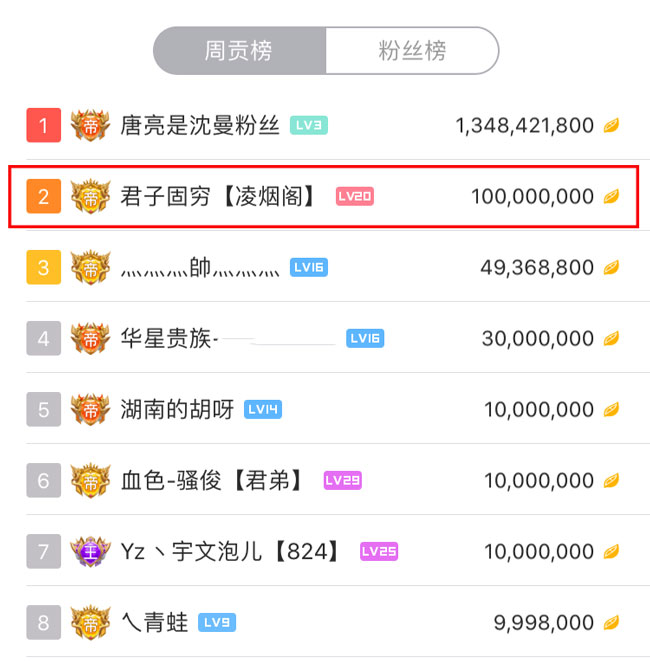Click the red rank 1 number badge

(44, 125)
